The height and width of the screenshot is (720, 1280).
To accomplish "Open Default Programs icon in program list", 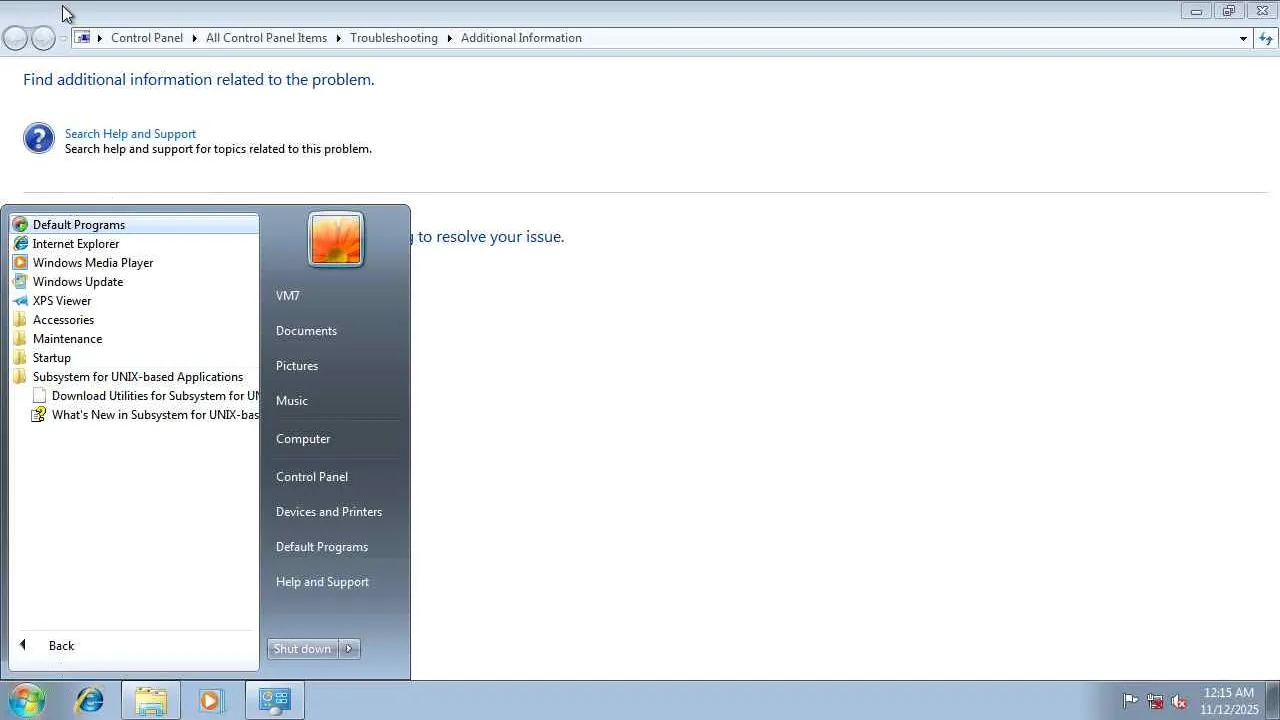I will tap(20, 225).
